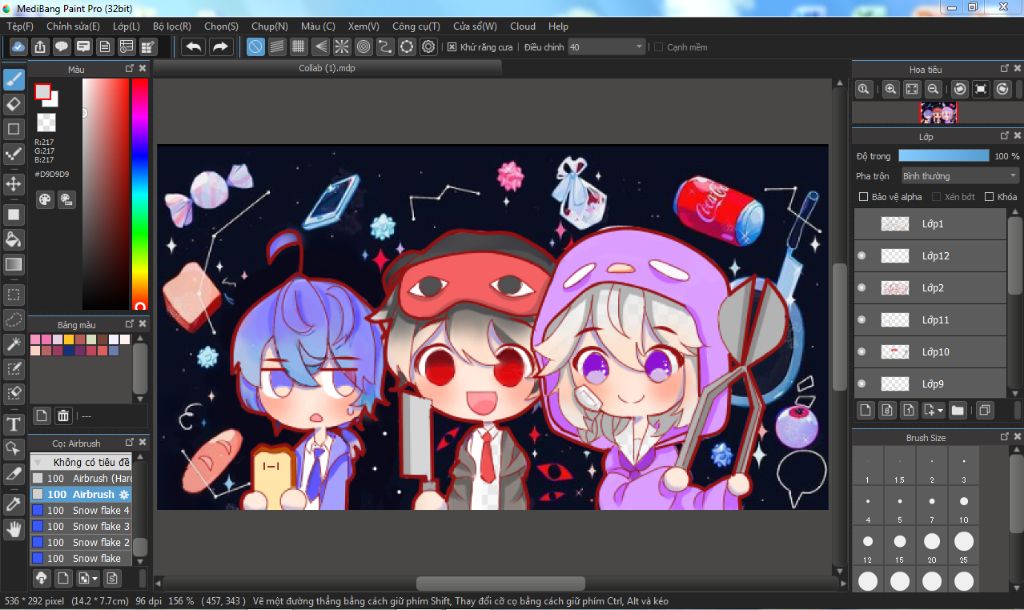
Task: Toggle visibility of layer Lớp2
Action: (x=861, y=287)
